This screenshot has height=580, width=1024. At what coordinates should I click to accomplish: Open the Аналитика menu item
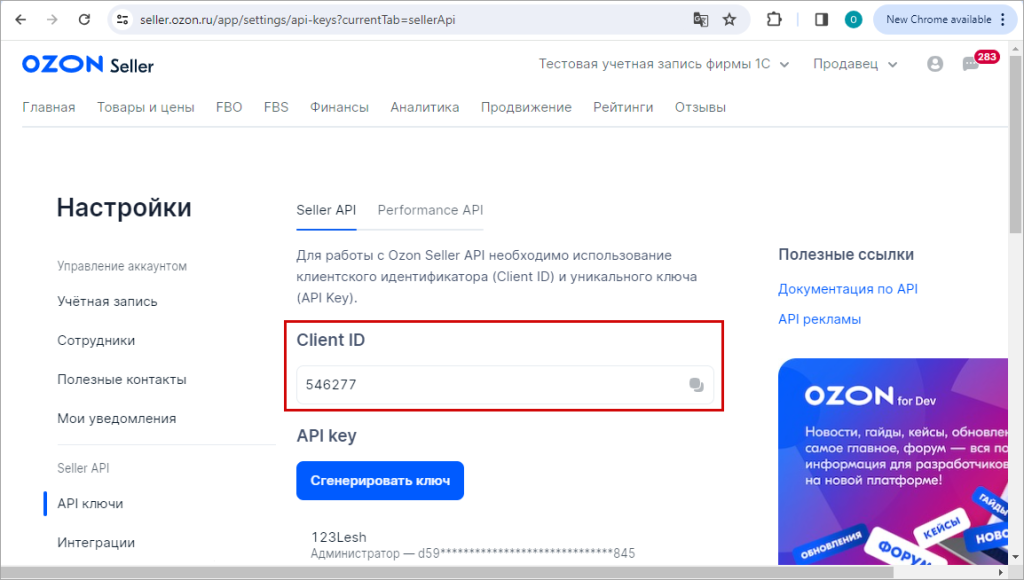424,107
